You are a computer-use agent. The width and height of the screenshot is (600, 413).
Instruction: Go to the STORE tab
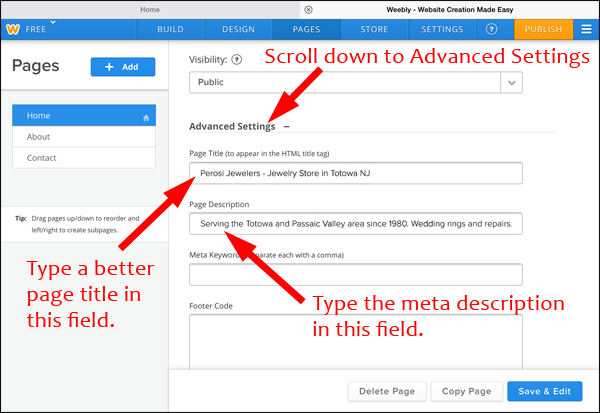click(x=374, y=29)
